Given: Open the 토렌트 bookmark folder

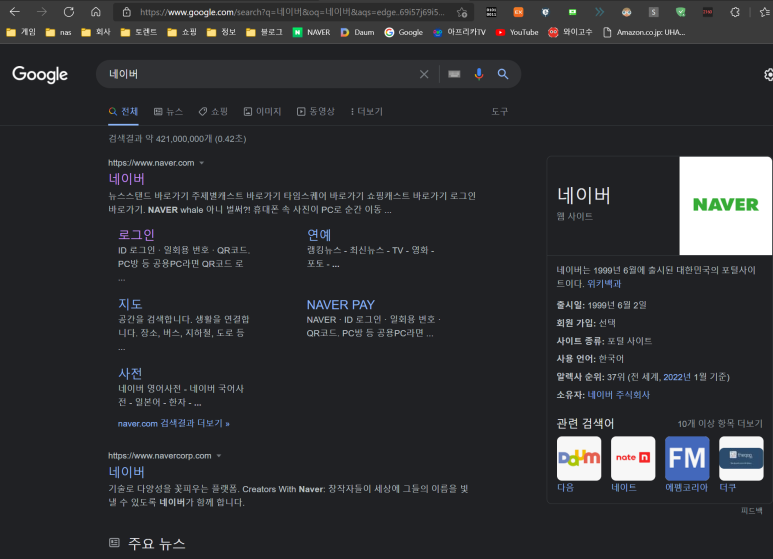Looking at the screenshot, I should pos(139,32).
